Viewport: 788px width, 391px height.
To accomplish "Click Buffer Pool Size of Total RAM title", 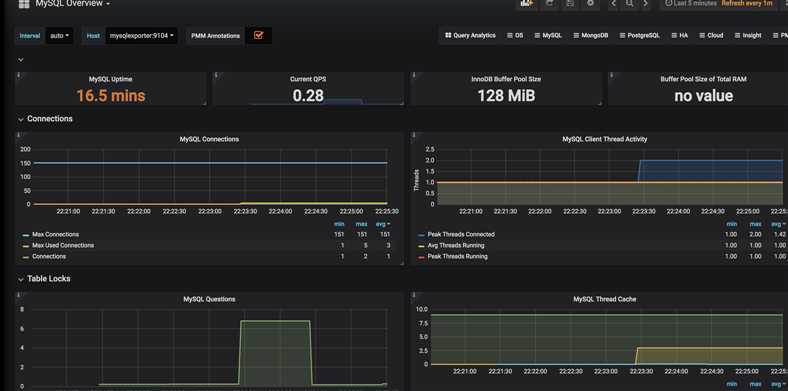I will [703, 79].
